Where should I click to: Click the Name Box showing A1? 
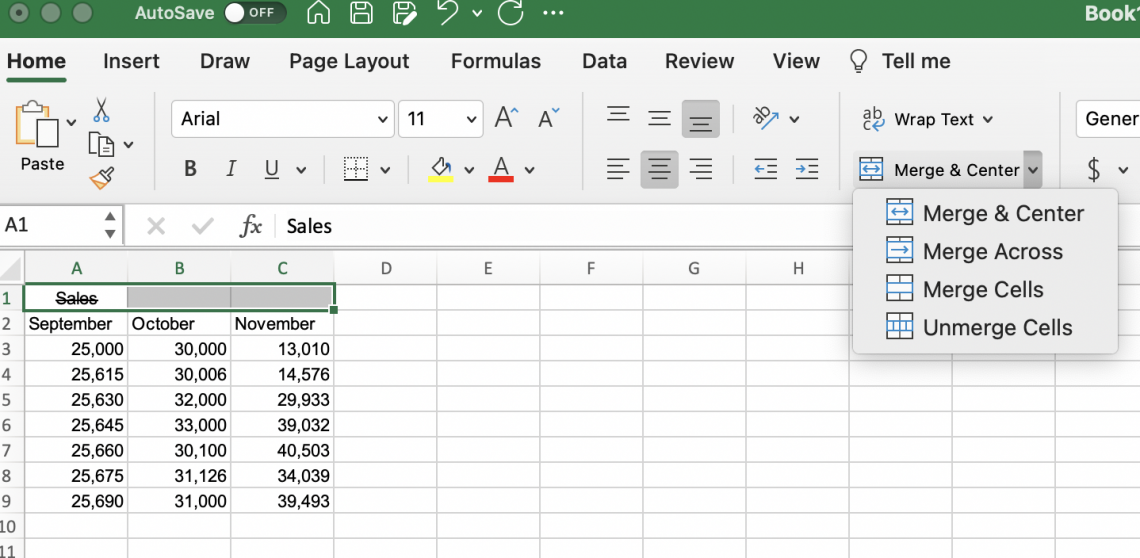(50, 225)
